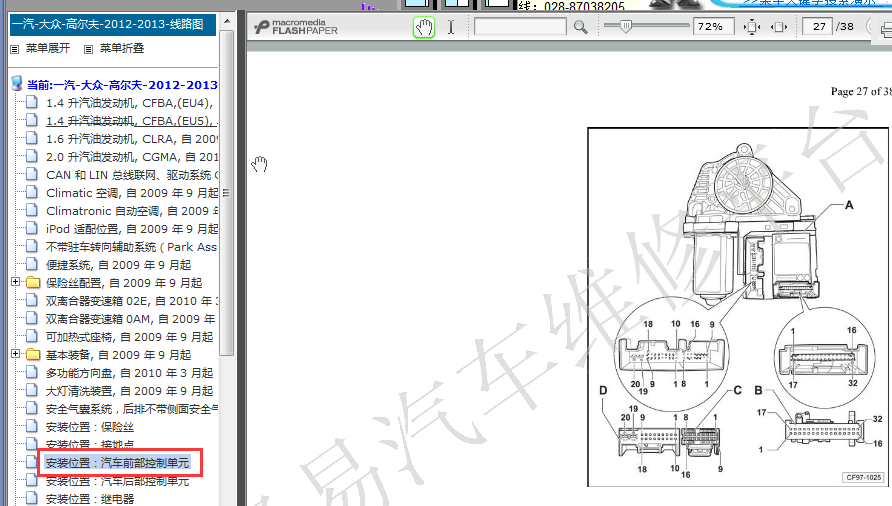
Task: Click the page icon beside 多功能方向盘
Action: (x=32, y=373)
